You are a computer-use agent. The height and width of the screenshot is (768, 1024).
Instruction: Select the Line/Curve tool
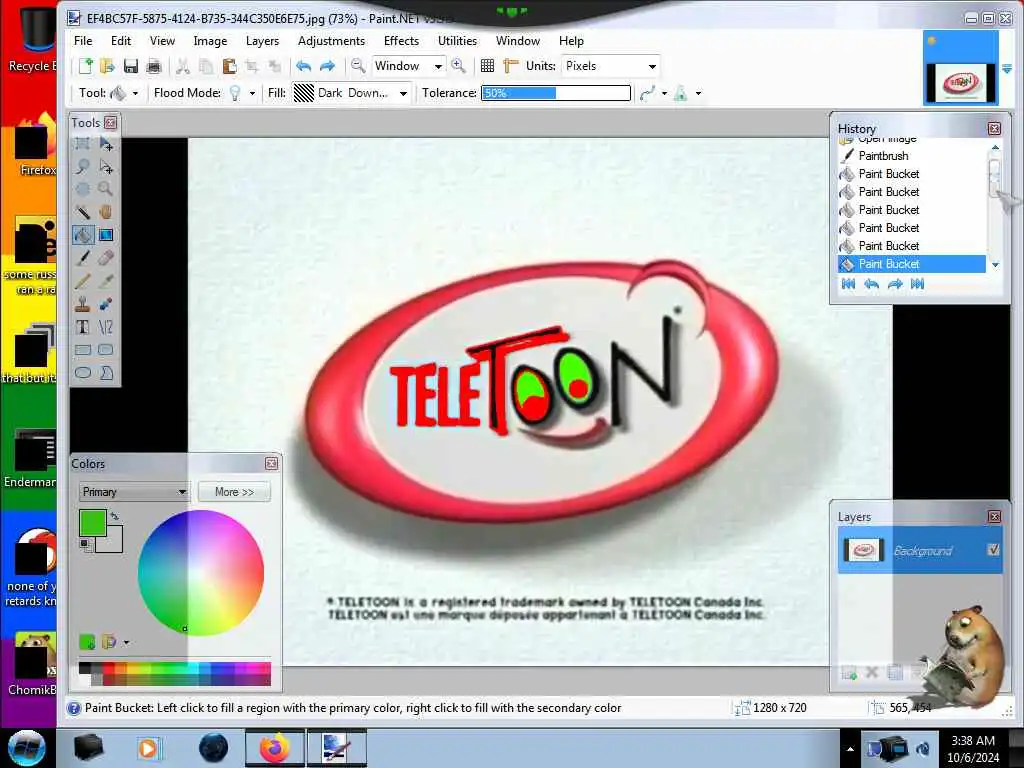106,327
